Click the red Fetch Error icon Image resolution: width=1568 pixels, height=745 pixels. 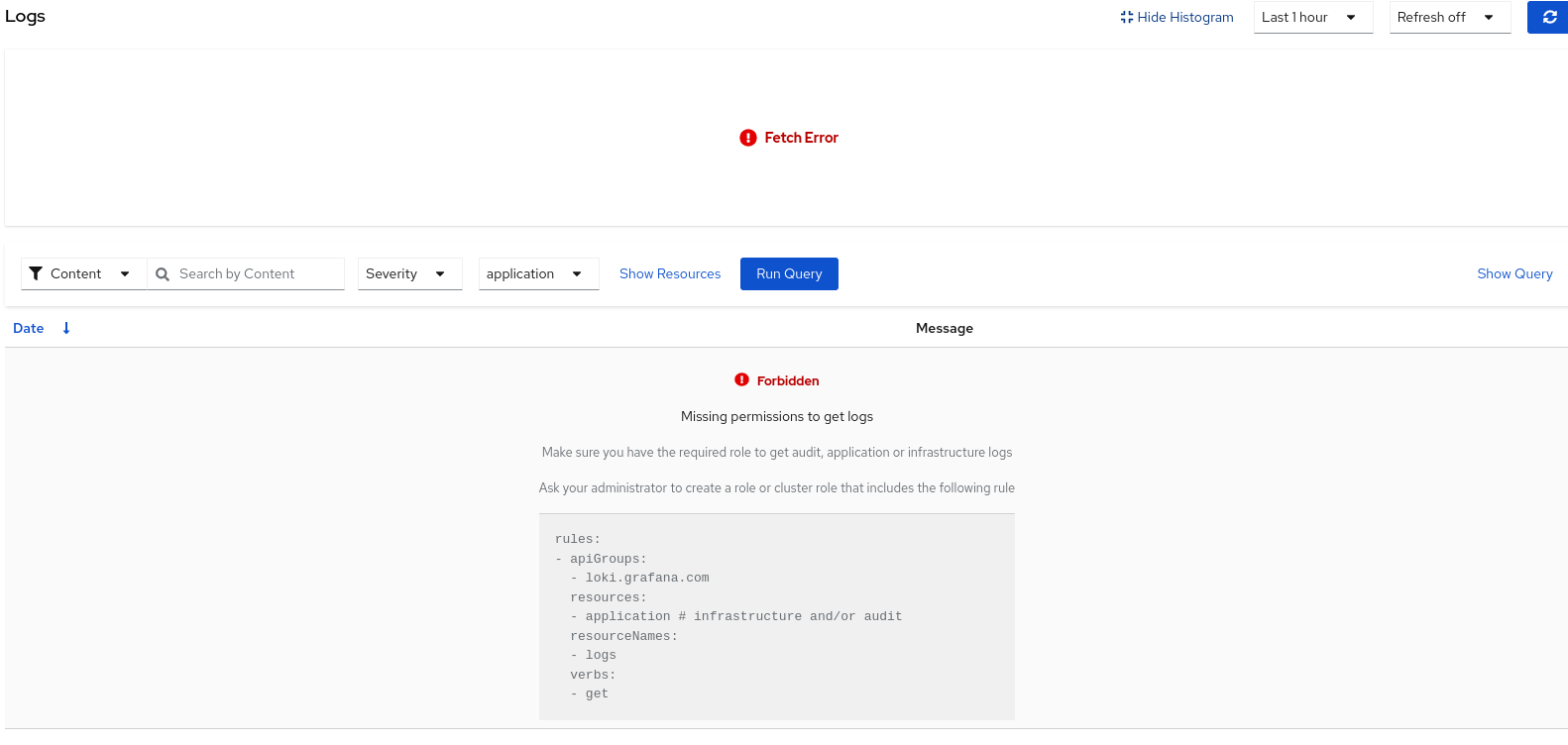coord(748,138)
